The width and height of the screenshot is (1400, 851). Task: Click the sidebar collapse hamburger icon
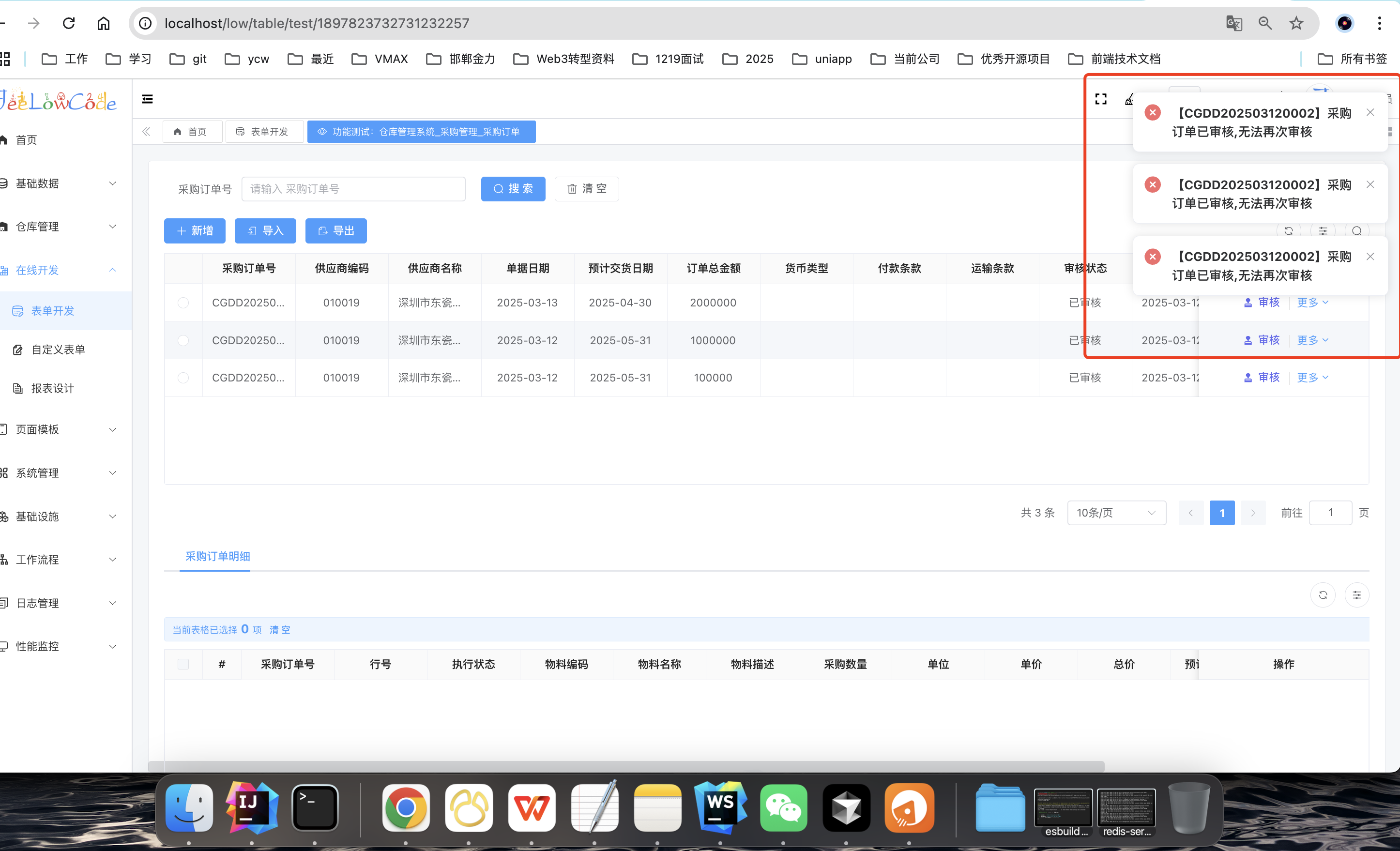147,99
